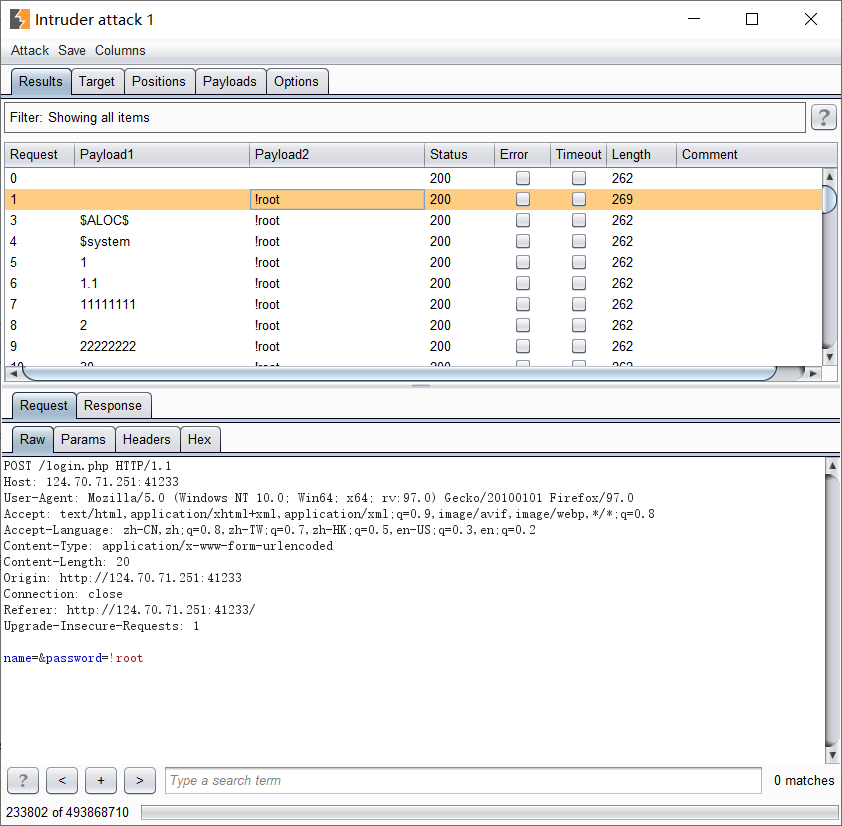Show the Request tab
842x826 pixels.
43,405
